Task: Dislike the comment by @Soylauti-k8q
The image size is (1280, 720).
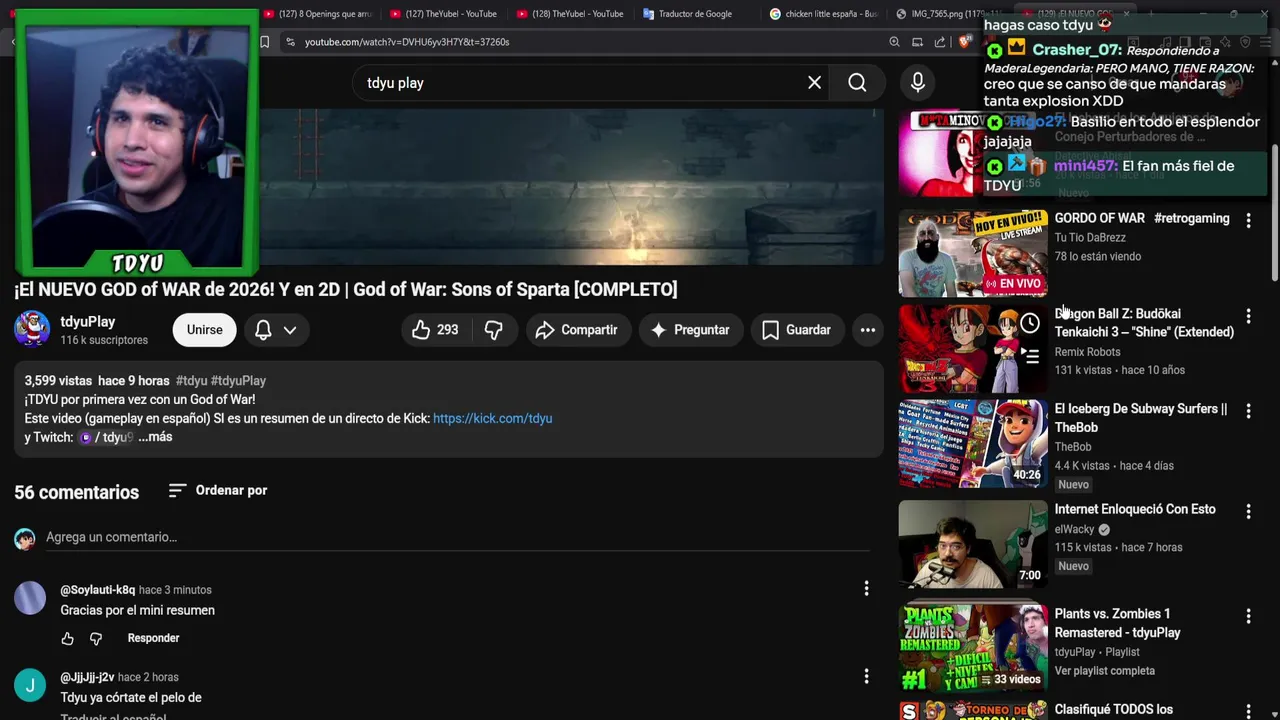Action: (96, 638)
